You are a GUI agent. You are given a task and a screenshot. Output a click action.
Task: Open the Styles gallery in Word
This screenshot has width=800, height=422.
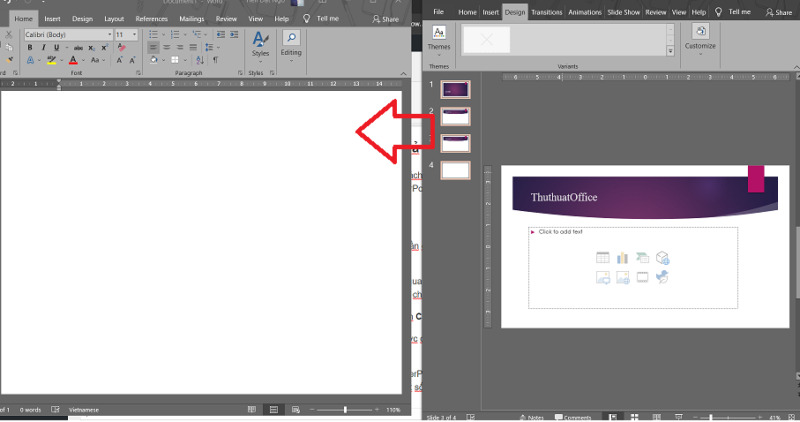(x=260, y=45)
